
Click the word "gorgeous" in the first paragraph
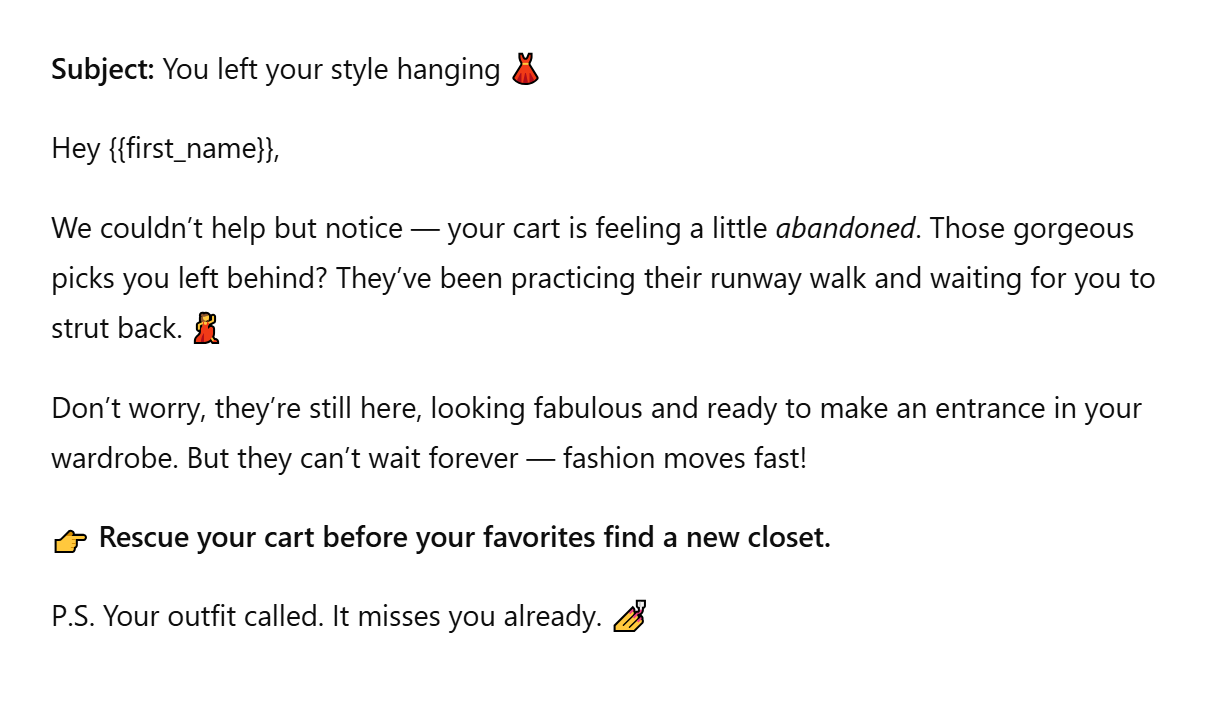click(x=1073, y=229)
